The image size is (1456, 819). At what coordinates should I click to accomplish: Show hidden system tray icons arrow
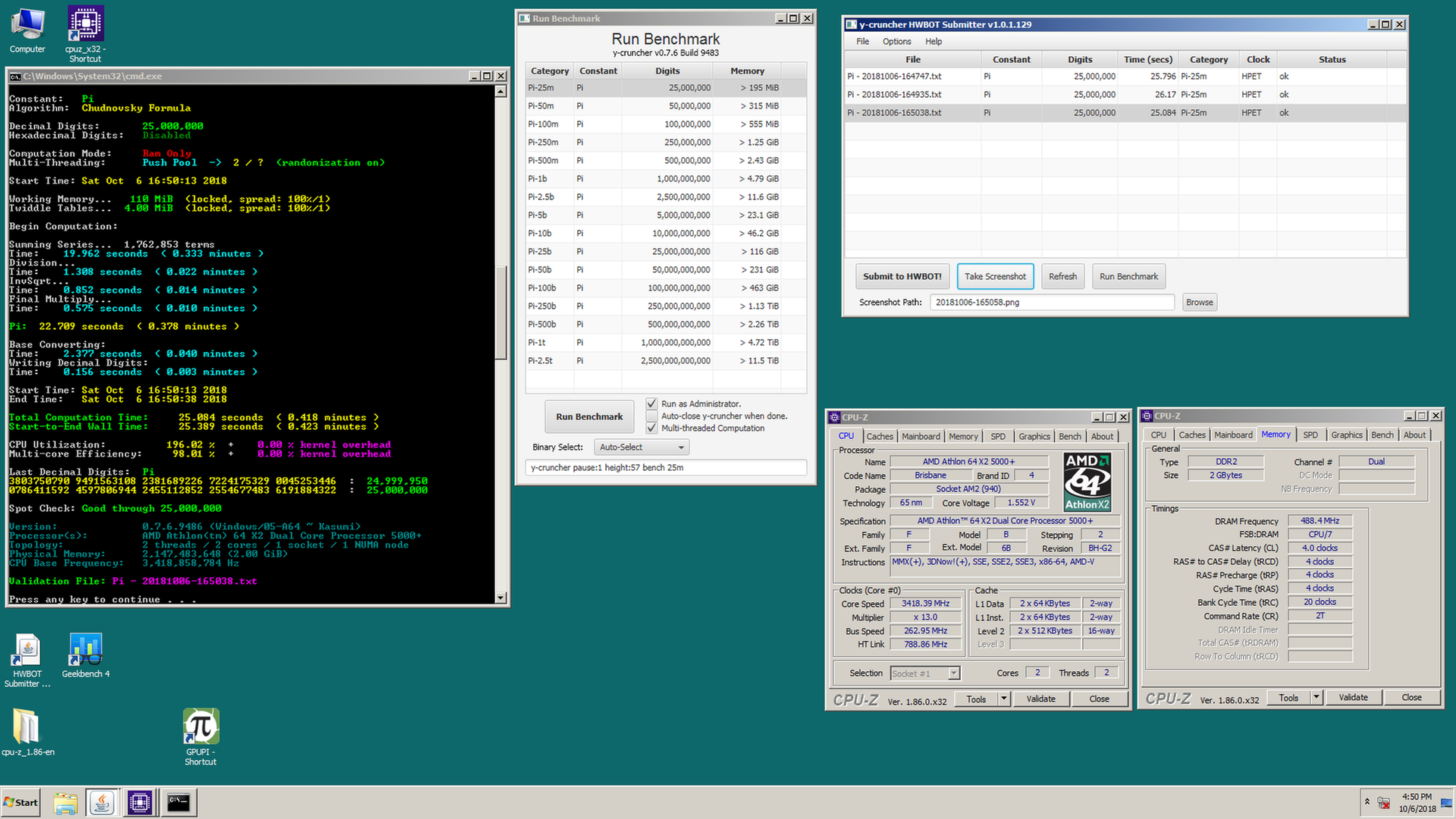pyautogui.click(x=1367, y=802)
